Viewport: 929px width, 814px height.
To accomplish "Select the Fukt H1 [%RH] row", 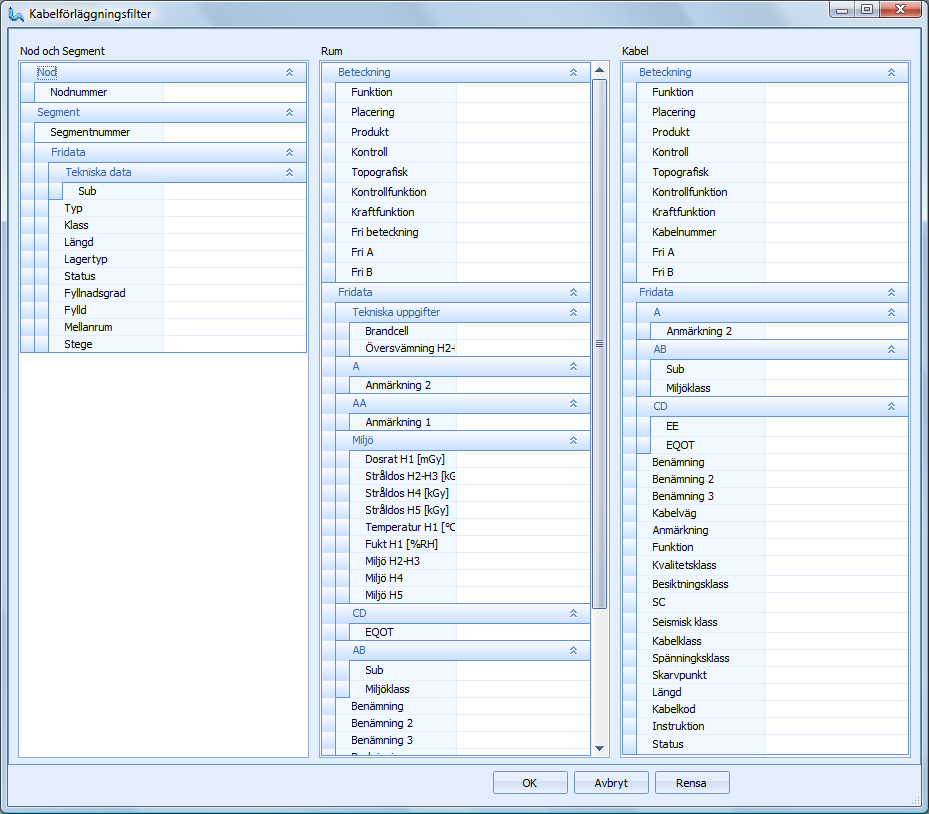I will tap(470, 544).
